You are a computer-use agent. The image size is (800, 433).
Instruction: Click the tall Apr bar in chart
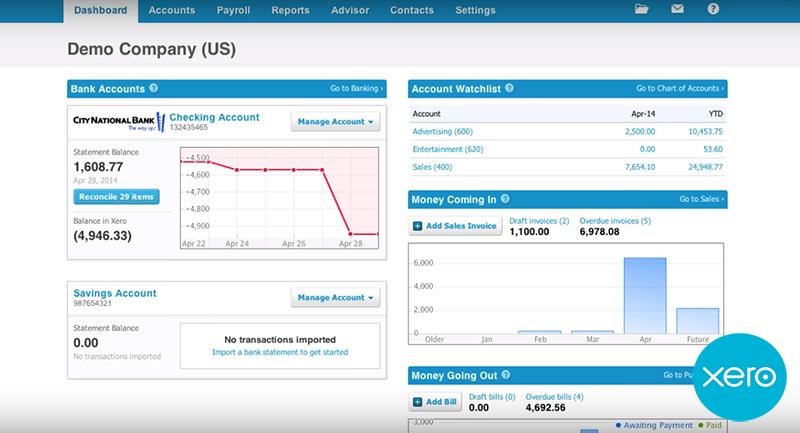pos(645,295)
